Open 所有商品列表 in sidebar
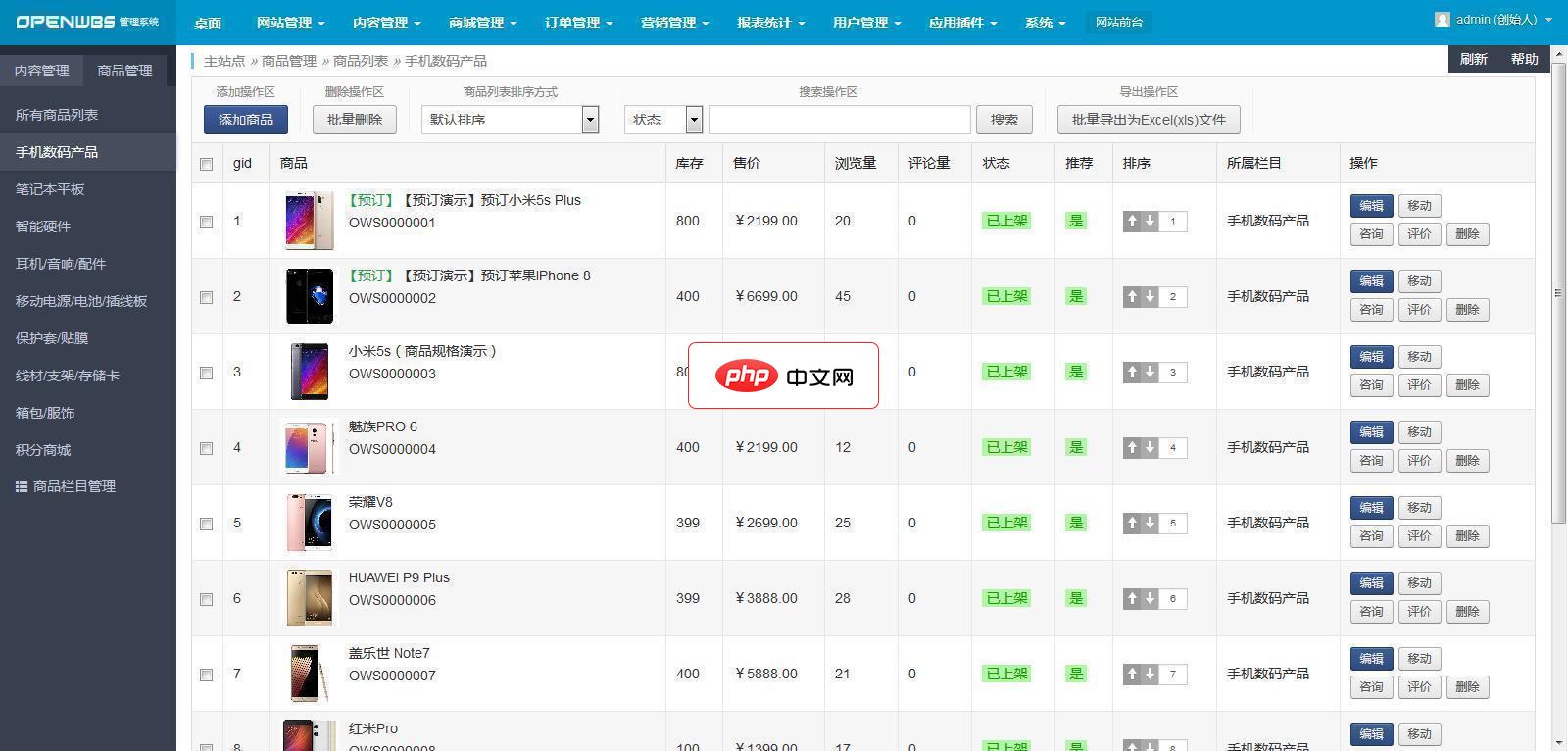The width and height of the screenshot is (1568, 751). pyautogui.click(x=88, y=115)
